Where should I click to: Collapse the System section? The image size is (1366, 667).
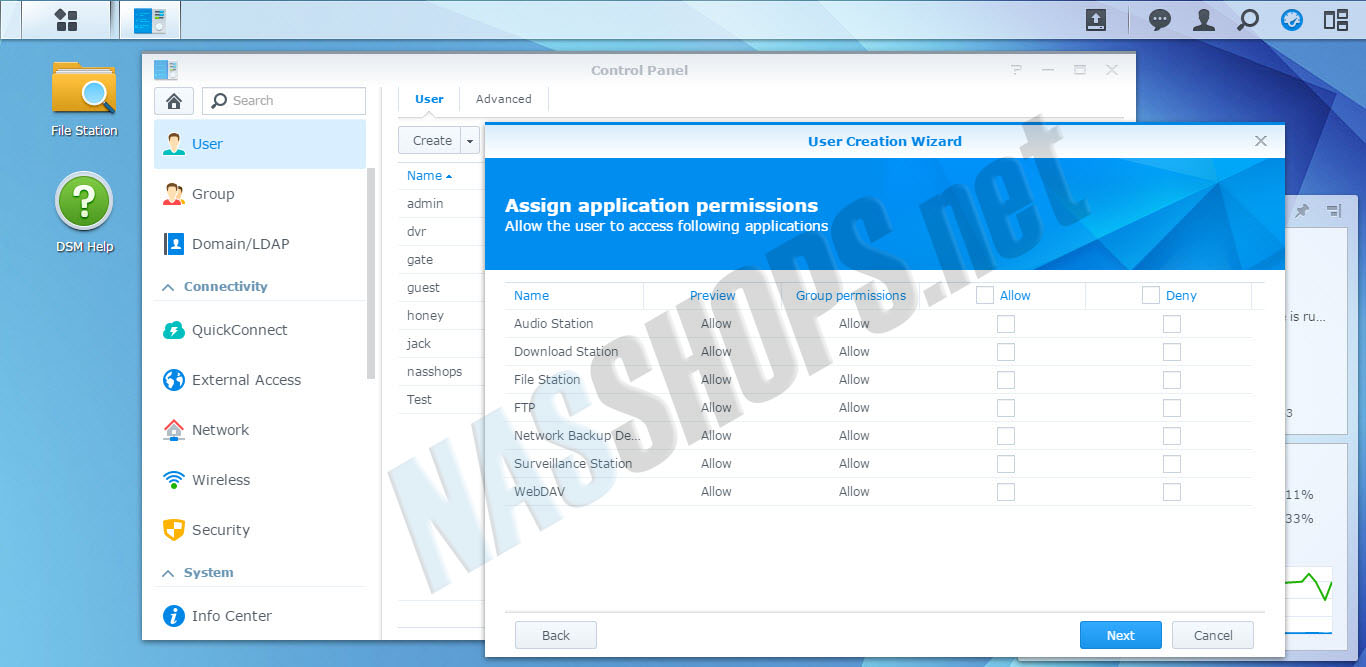[168, 573]
